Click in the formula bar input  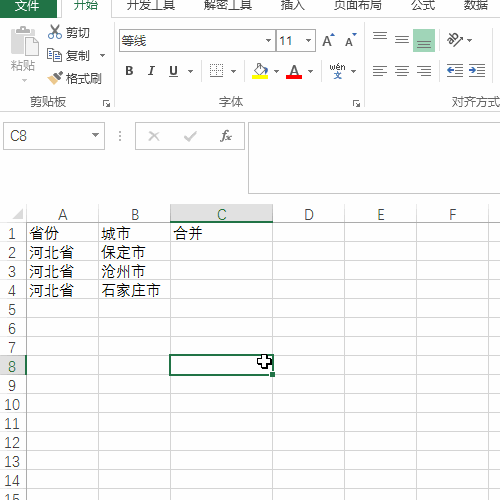pyautogui.click(x=374, y=158)
